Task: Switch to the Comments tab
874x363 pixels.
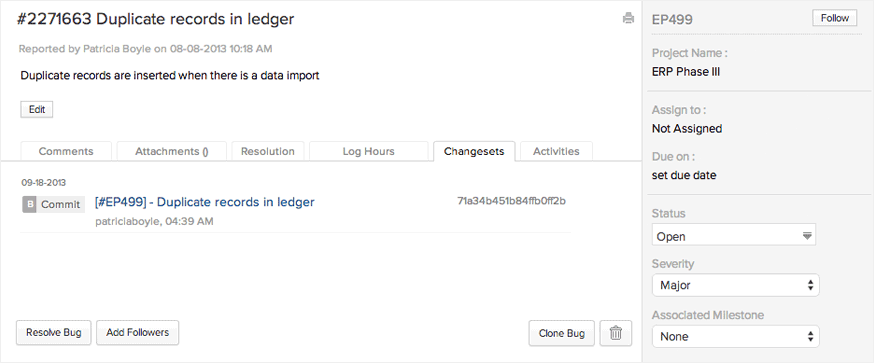Action: (66, 151)
